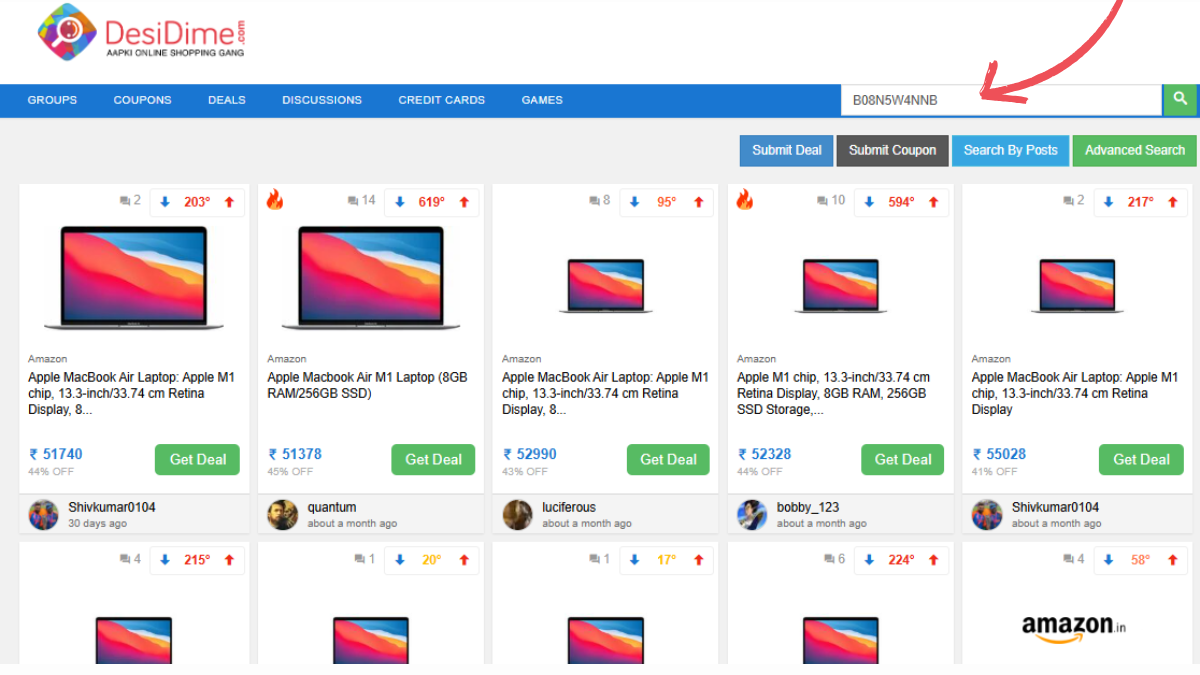This screenshot has height=675, width=1200.
Task: Open Search By Posts
Action: pos(1010,150)
